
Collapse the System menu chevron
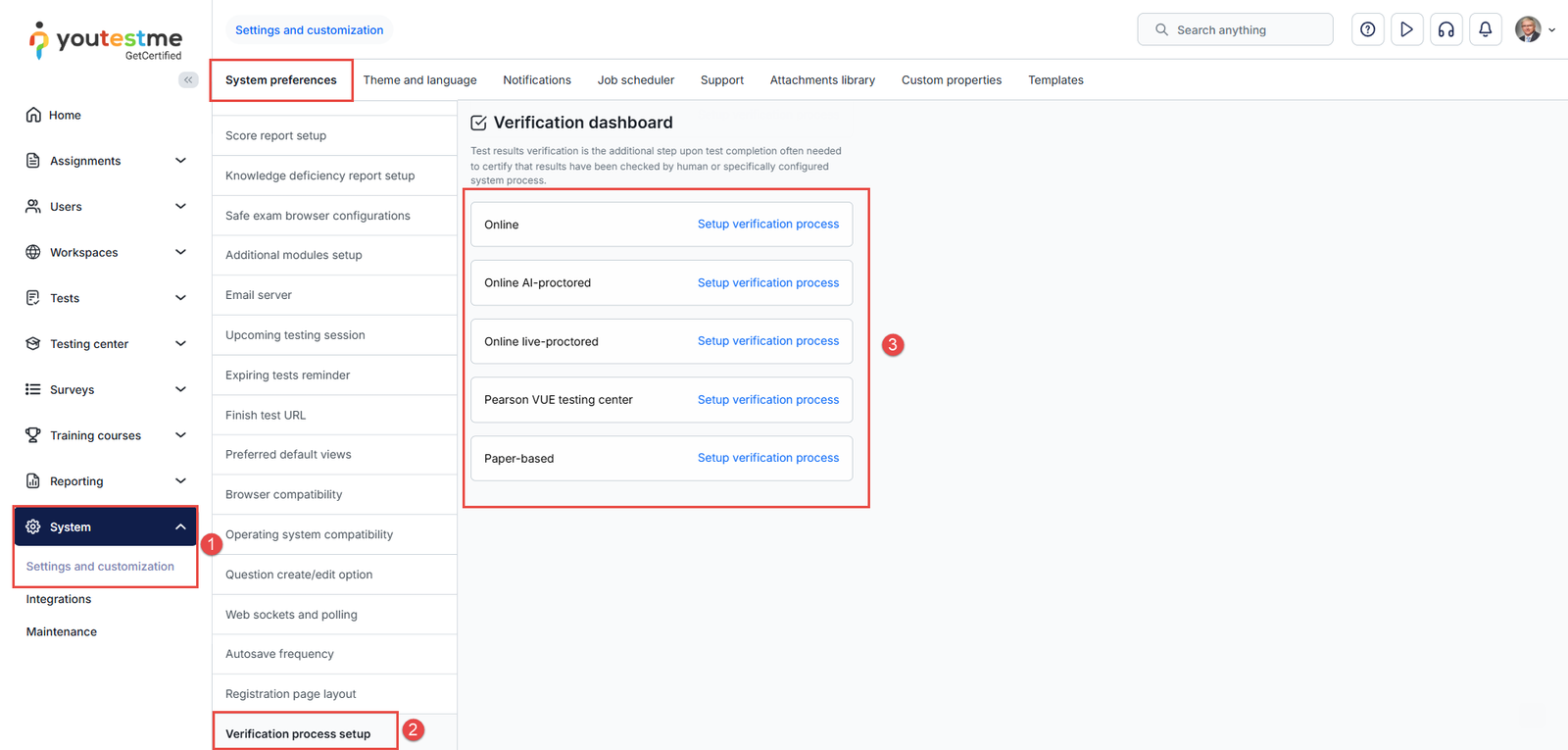tap(180, 526)
